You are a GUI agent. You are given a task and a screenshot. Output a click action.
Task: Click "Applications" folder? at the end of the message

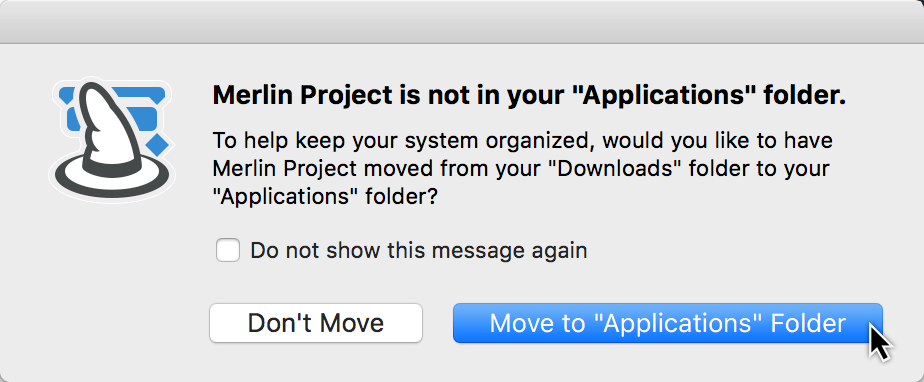pyautogui.click(x=325, y=197)
